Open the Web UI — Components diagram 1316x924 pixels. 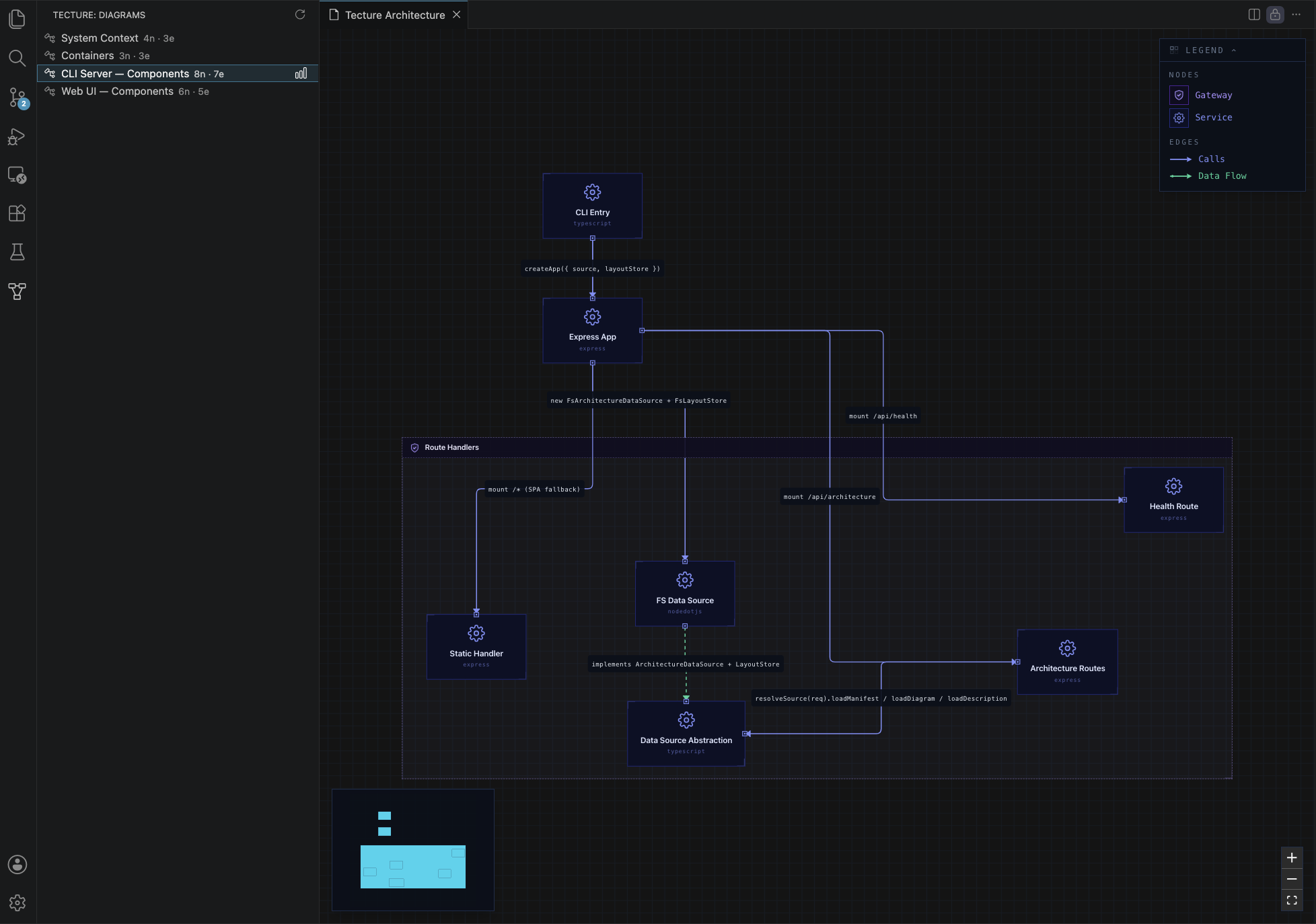[x=178, y=91]
